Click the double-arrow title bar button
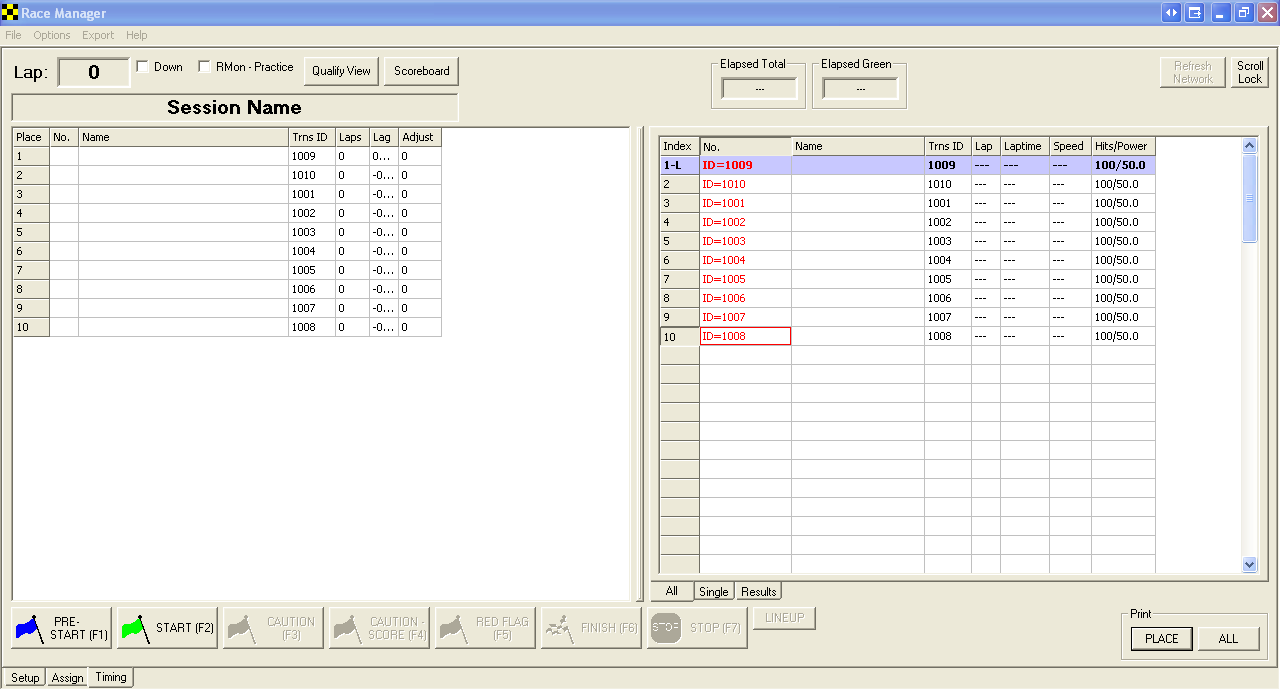Screen dimensions: 1280x690 (x=1171, y=13)
